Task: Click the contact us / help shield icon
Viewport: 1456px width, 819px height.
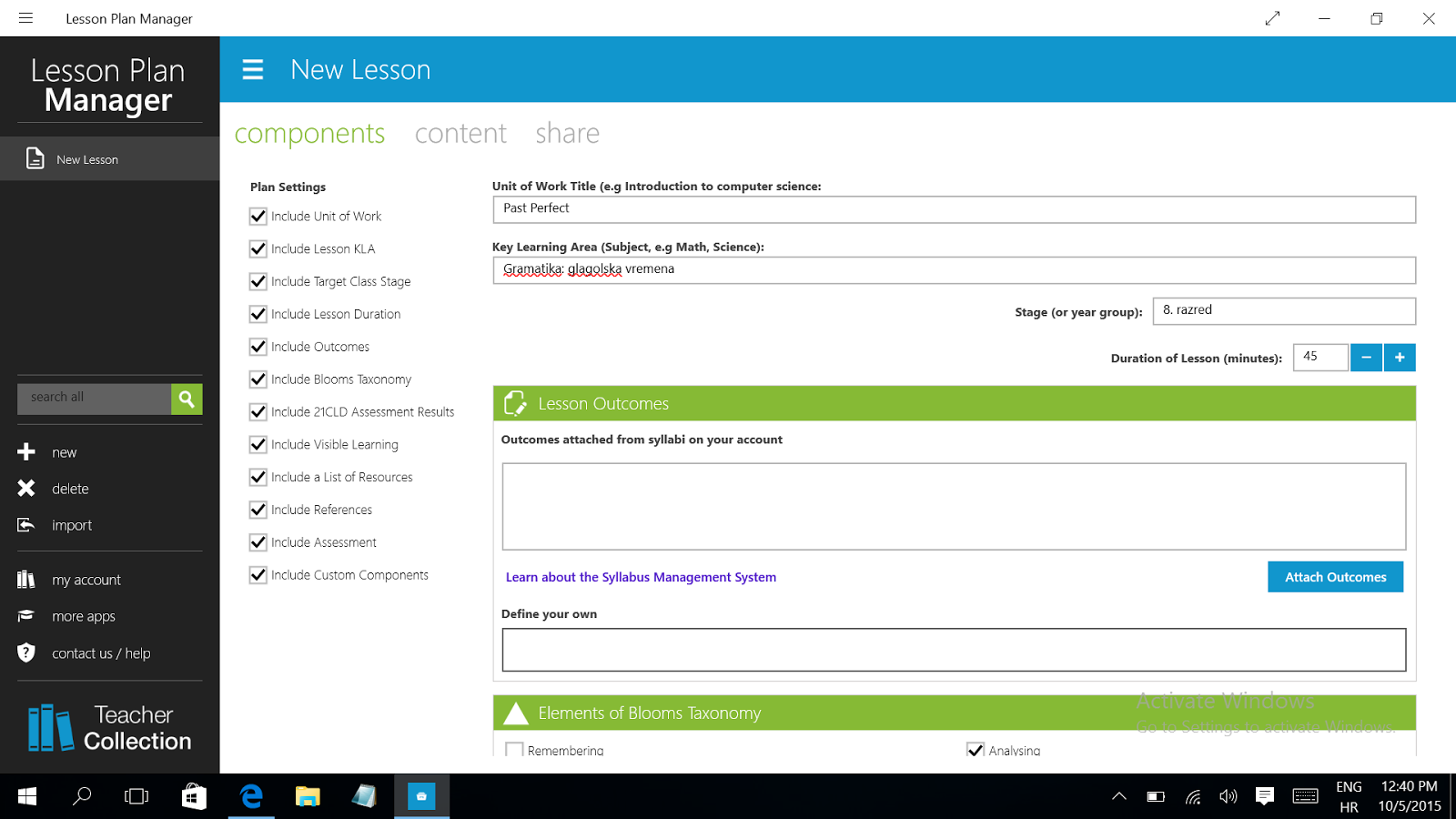Action: [x=26, y=652]
